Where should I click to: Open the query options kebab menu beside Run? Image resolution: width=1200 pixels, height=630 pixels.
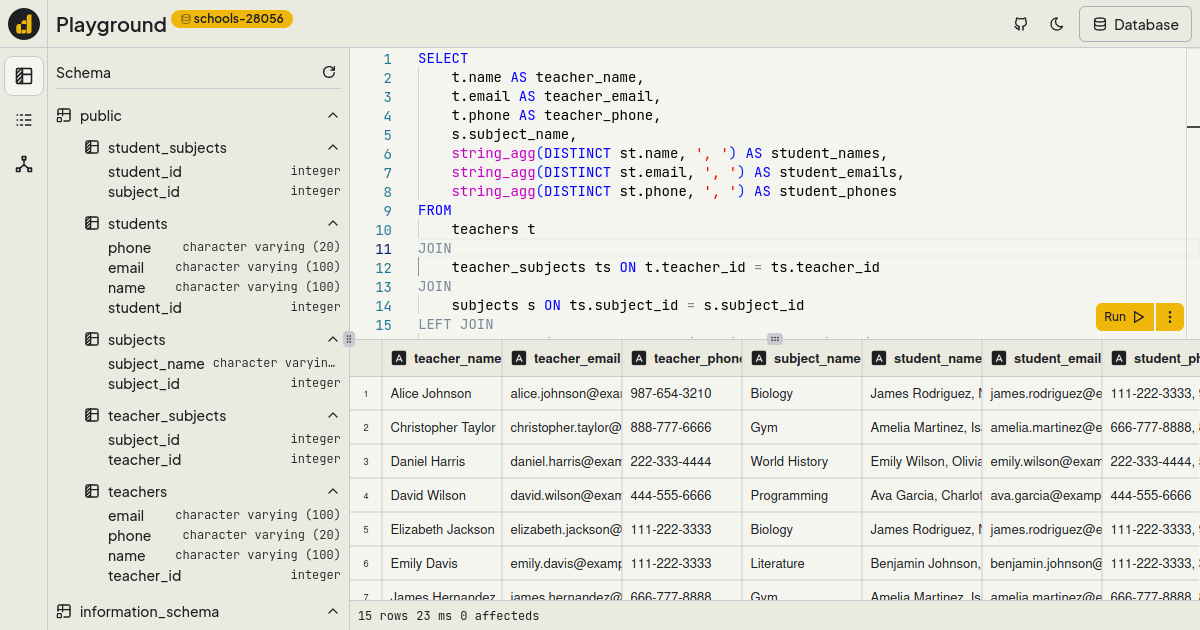1169,316
